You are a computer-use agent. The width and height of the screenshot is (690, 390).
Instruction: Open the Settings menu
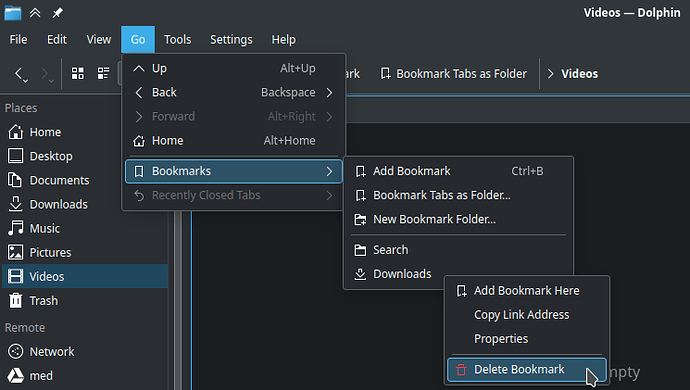(231, 40)
